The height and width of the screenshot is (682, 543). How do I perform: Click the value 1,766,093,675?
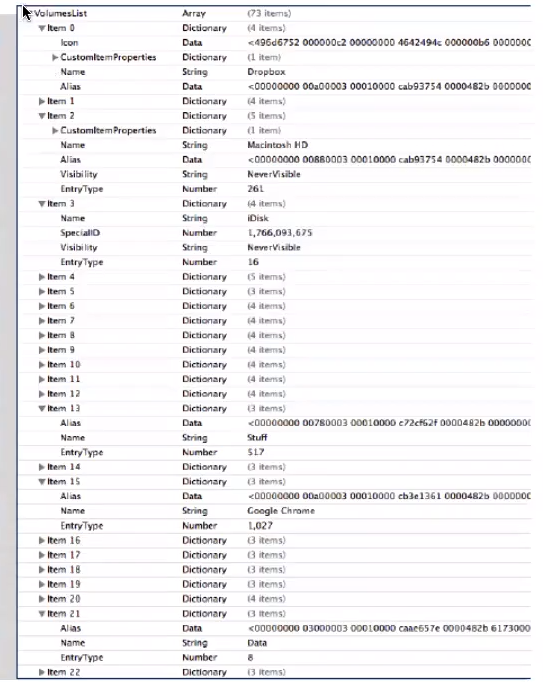280,233
